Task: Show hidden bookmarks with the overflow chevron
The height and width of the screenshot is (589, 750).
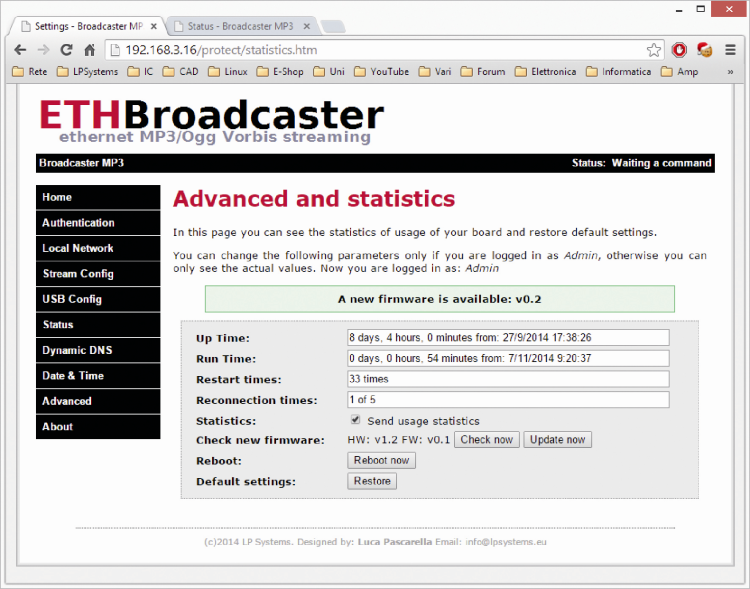Action: 731,71
